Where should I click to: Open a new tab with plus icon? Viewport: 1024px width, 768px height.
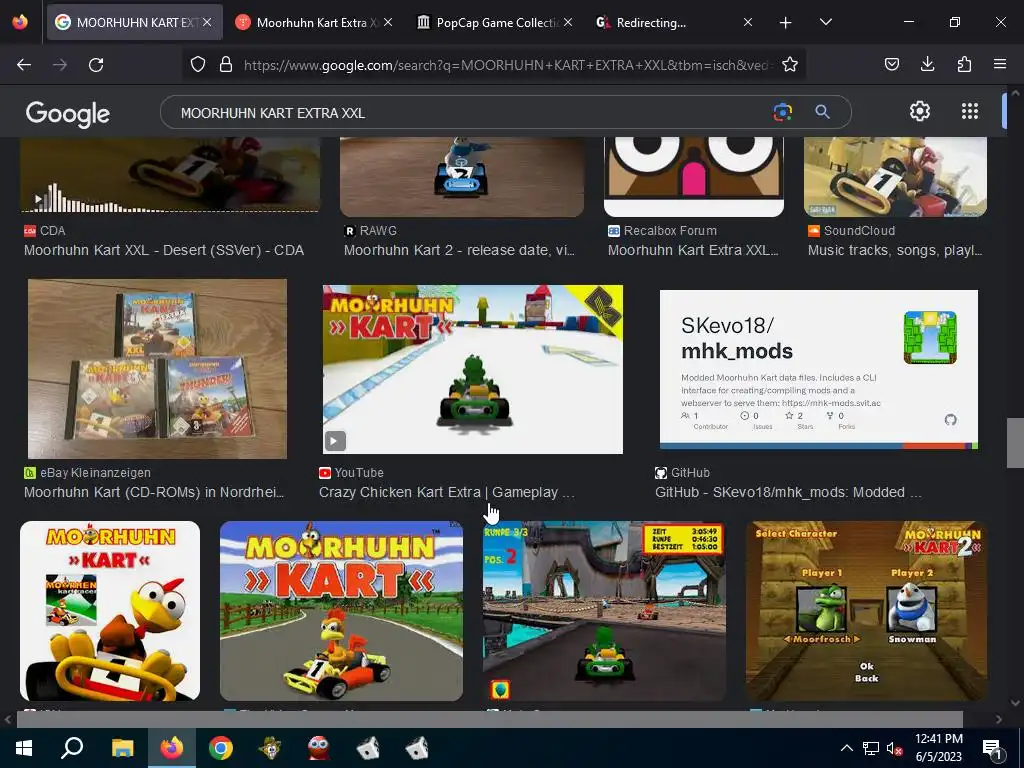coord(786,23)
